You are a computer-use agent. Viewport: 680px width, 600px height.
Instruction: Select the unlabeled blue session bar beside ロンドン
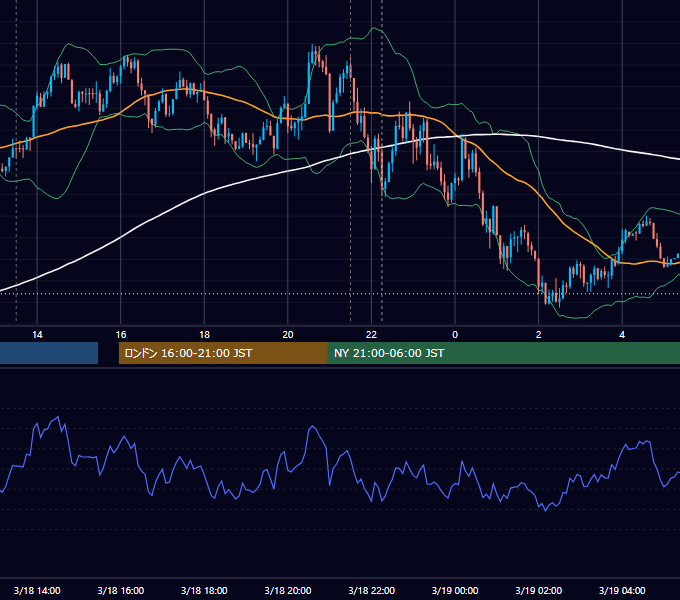tap(49, 353)
